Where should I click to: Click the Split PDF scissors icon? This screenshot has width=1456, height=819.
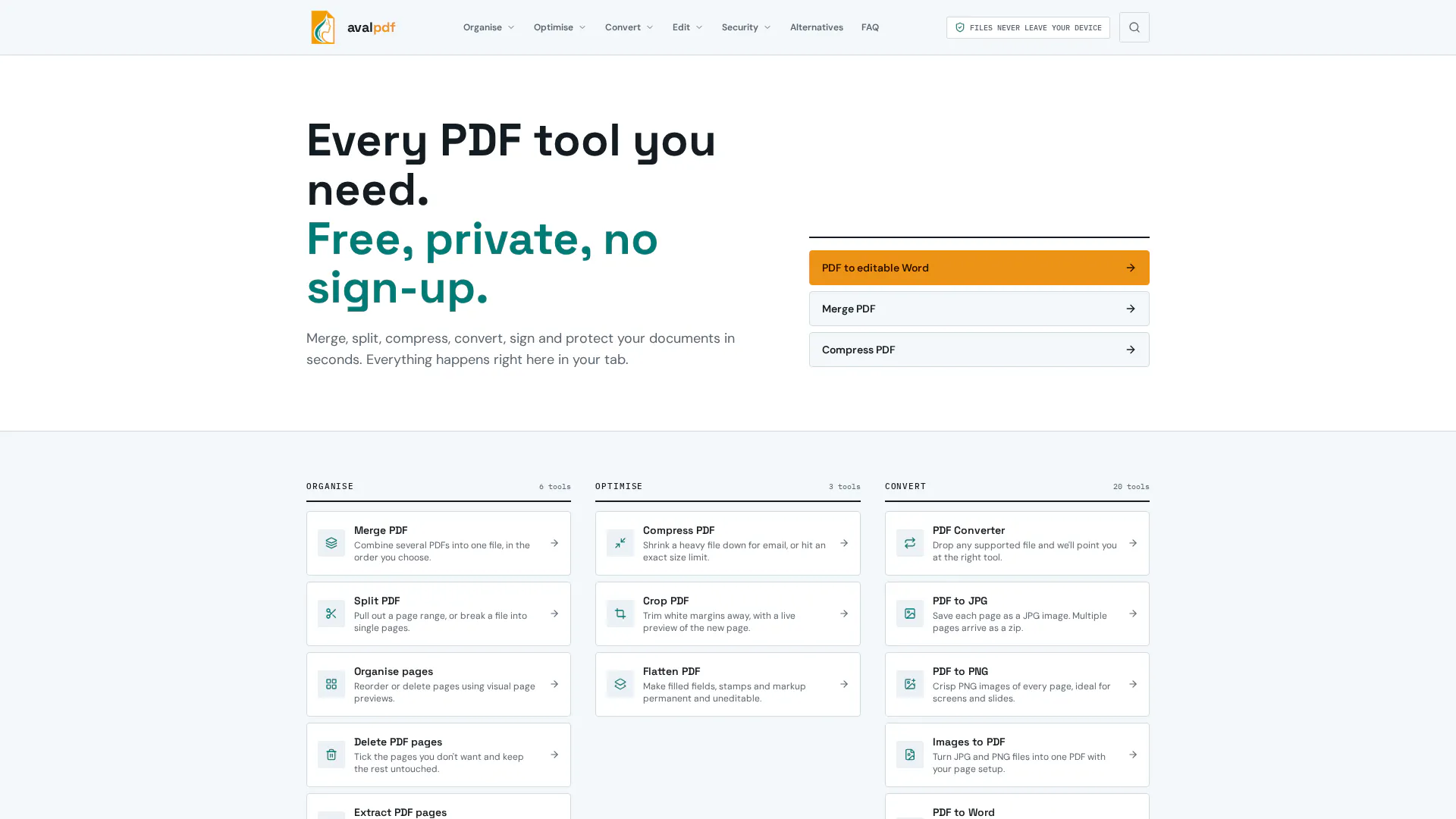coord(331,613)
